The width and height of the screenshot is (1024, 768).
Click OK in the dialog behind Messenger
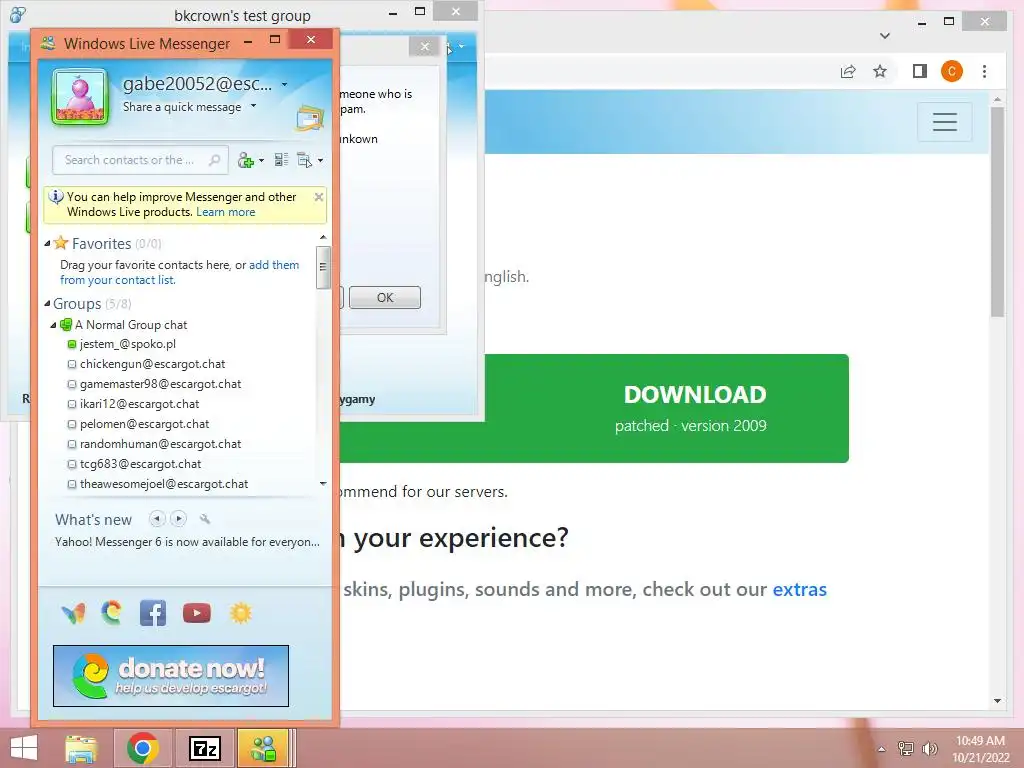tap(385, 298)
